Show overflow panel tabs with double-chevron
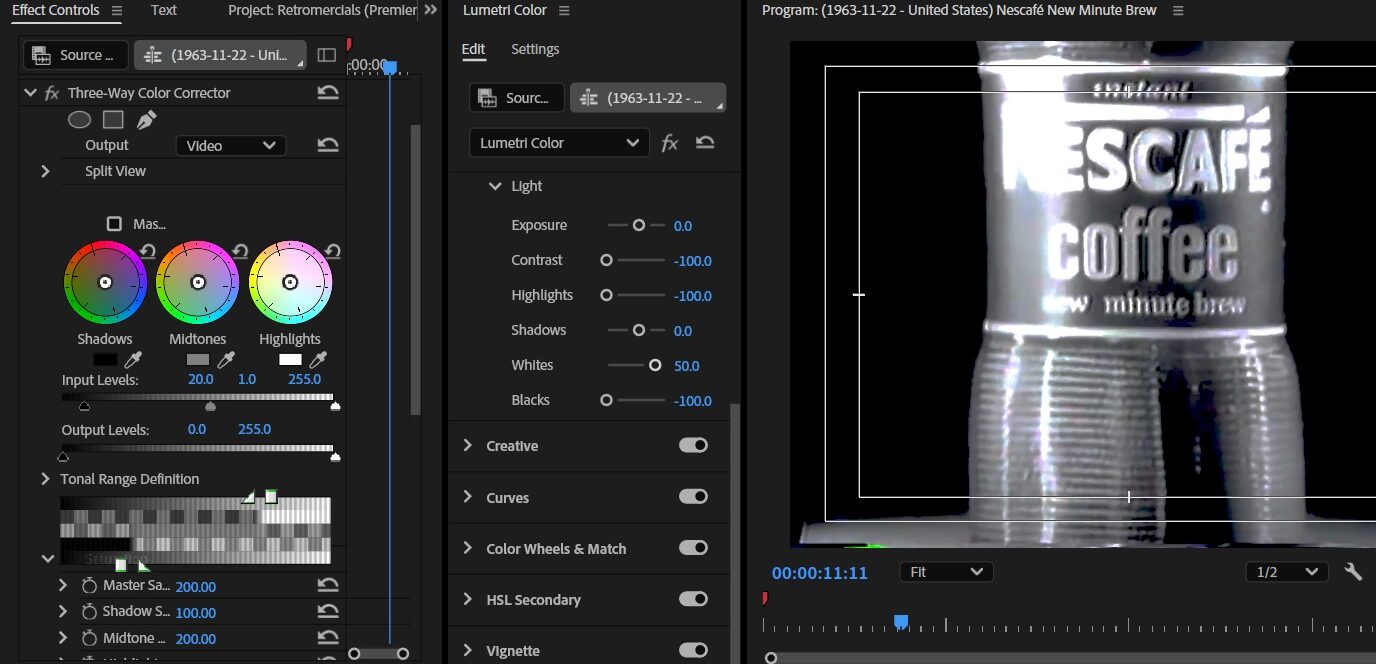 click(x=431, y=10)
